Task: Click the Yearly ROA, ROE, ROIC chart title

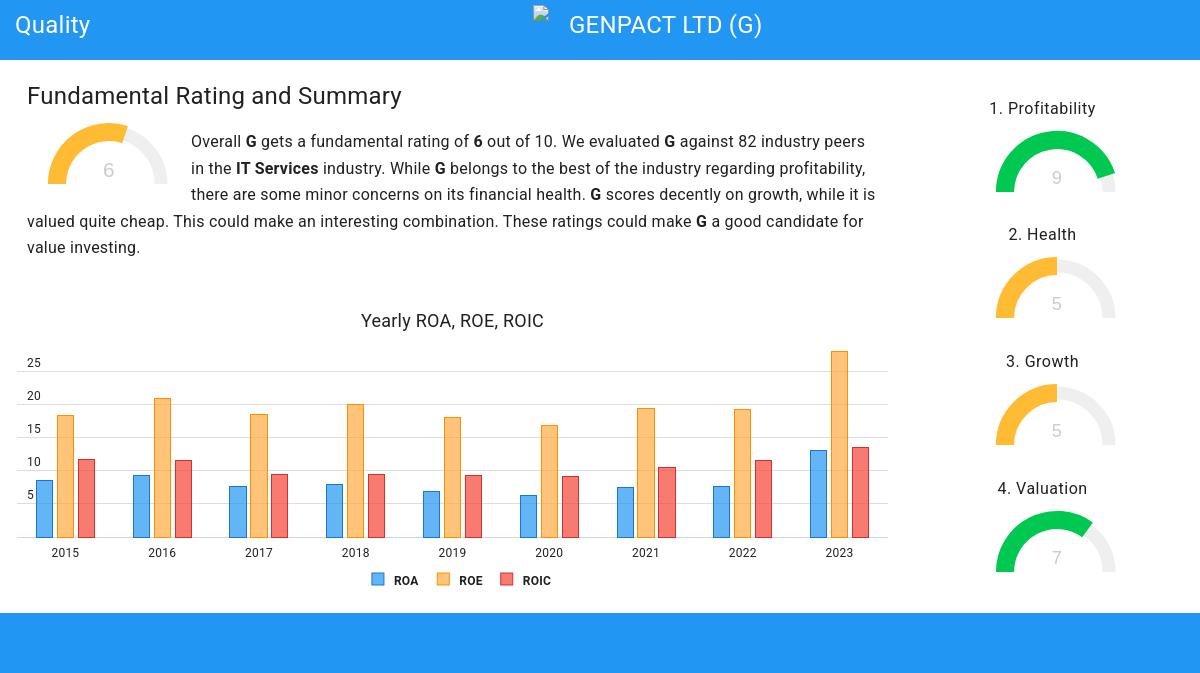Action: pos(452,321)
